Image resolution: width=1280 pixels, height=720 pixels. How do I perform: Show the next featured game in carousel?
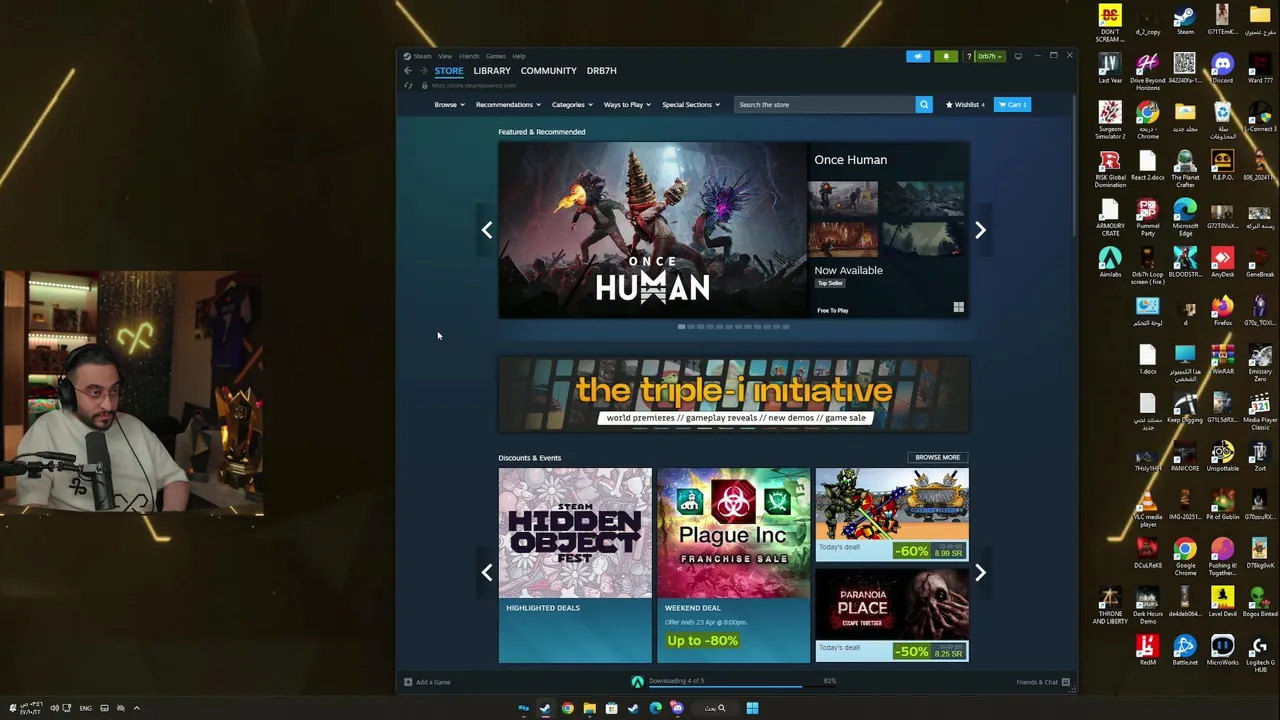980,230
